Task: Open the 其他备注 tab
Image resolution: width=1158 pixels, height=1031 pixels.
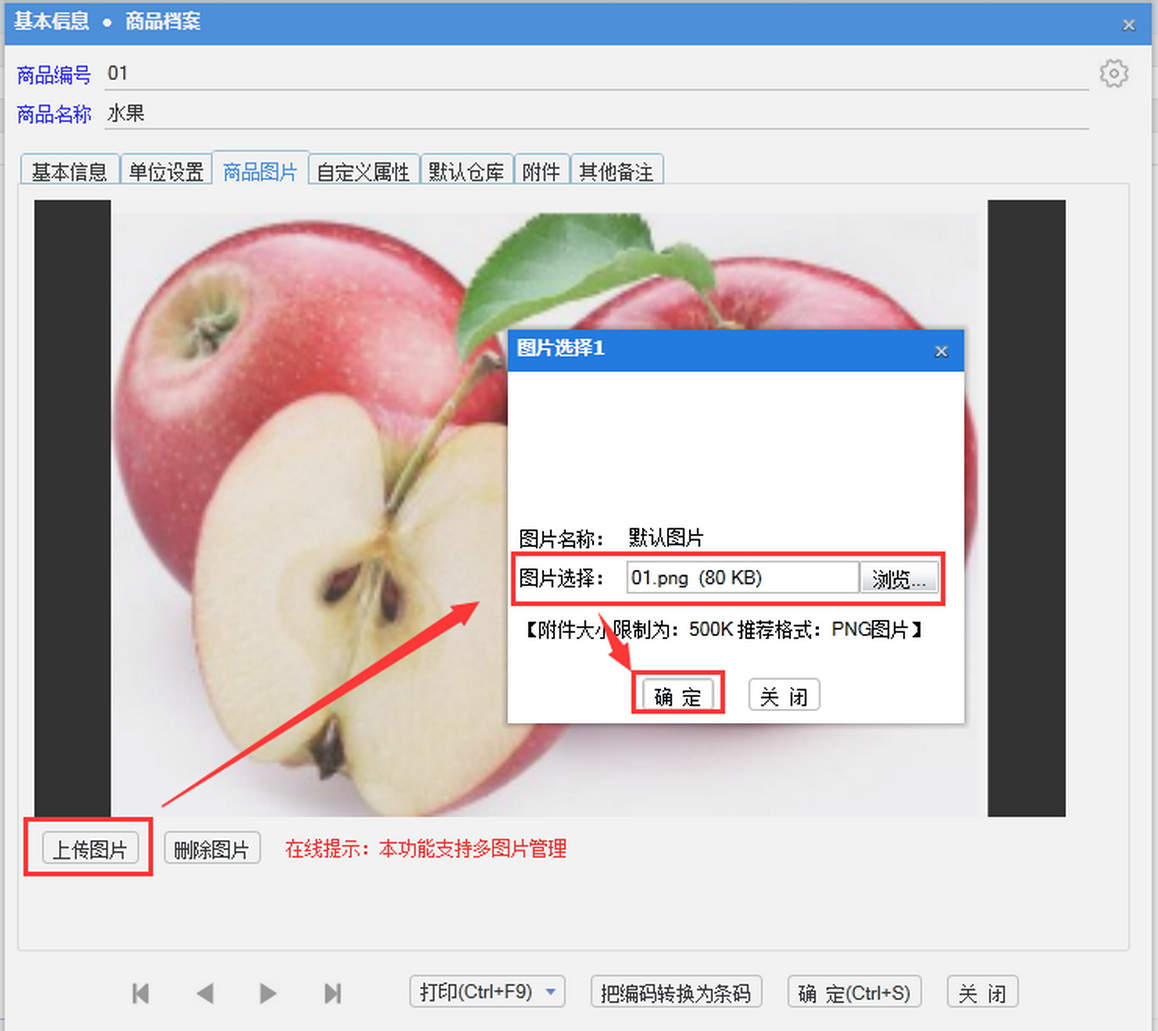Action: pyautogui.click(x=616, y=172)
